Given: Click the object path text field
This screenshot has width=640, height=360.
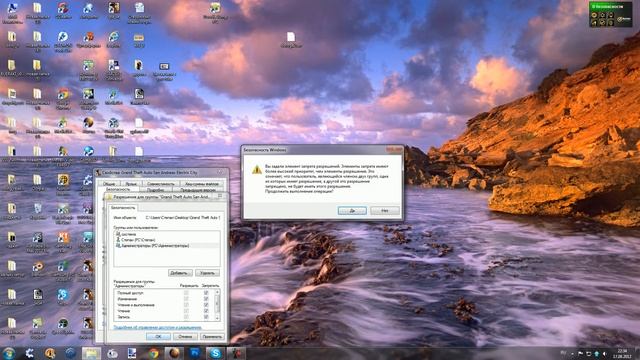Looking at the screenshot, I should 183,218.
